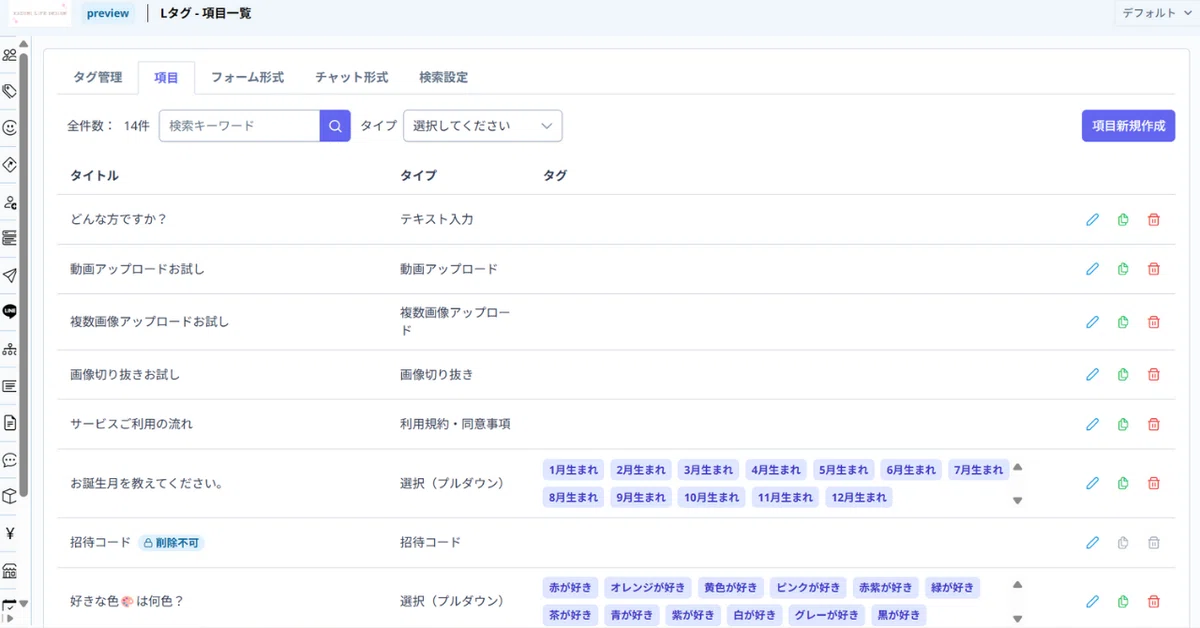Edit the 動画アップロードお試し item

1092,269
